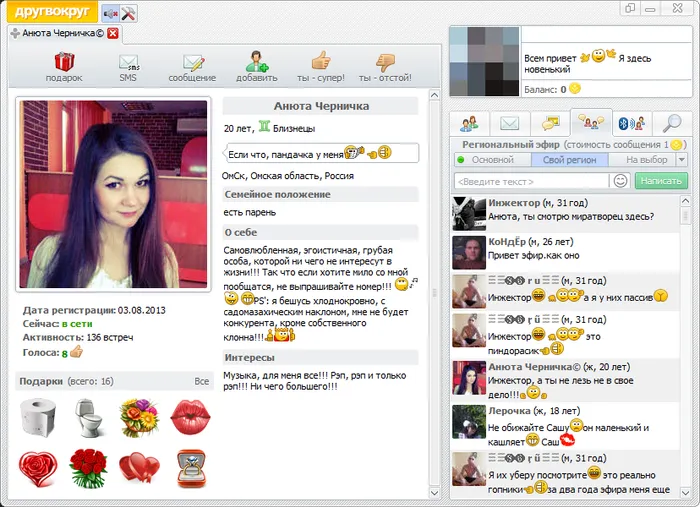Viewport: 700px width, 507px height.
Task: Click chat list scrollbar up arrow
Action: [x=686, y=201]
